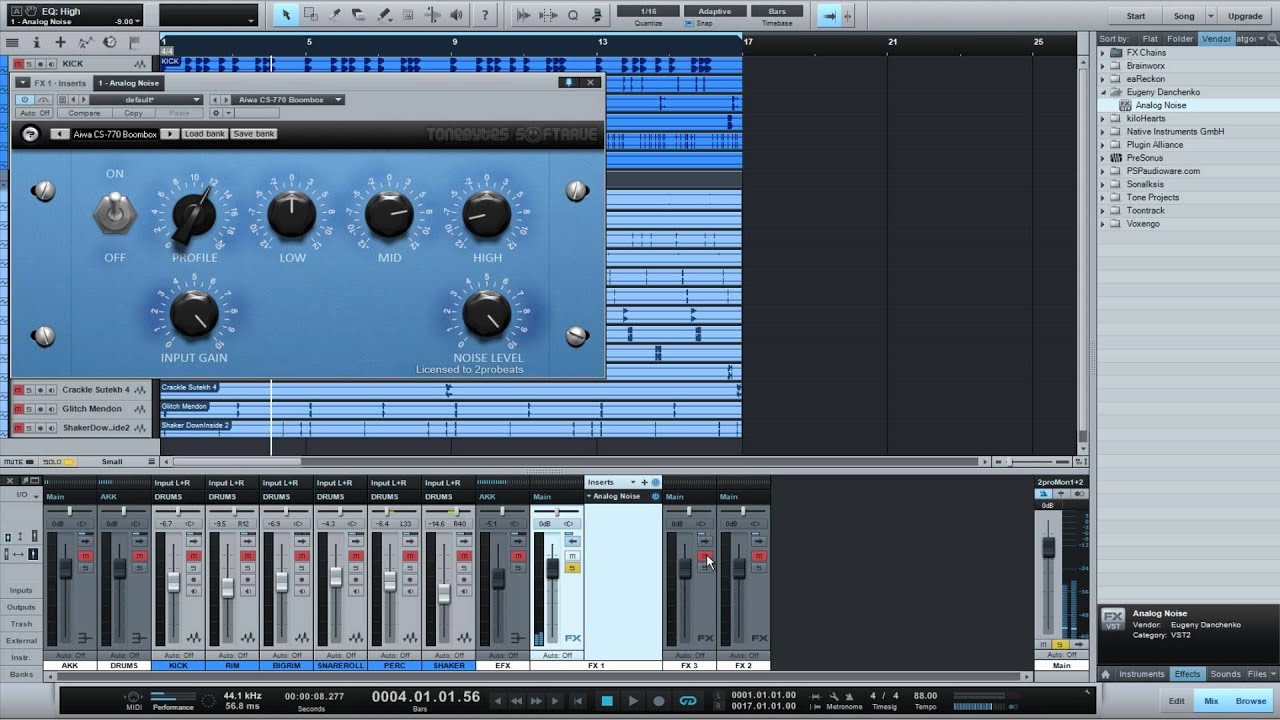Expand the FX Chains folder
Screen dimensions: 1280x720
pyautogui.click(x=1104, y=52)
